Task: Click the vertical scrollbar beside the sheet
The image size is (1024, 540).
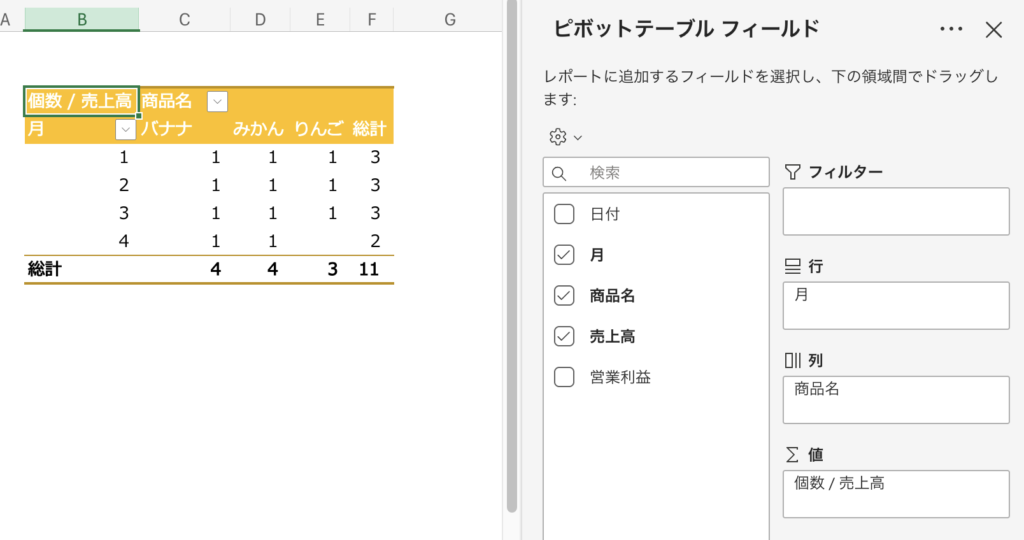Action: pos(512,250)
